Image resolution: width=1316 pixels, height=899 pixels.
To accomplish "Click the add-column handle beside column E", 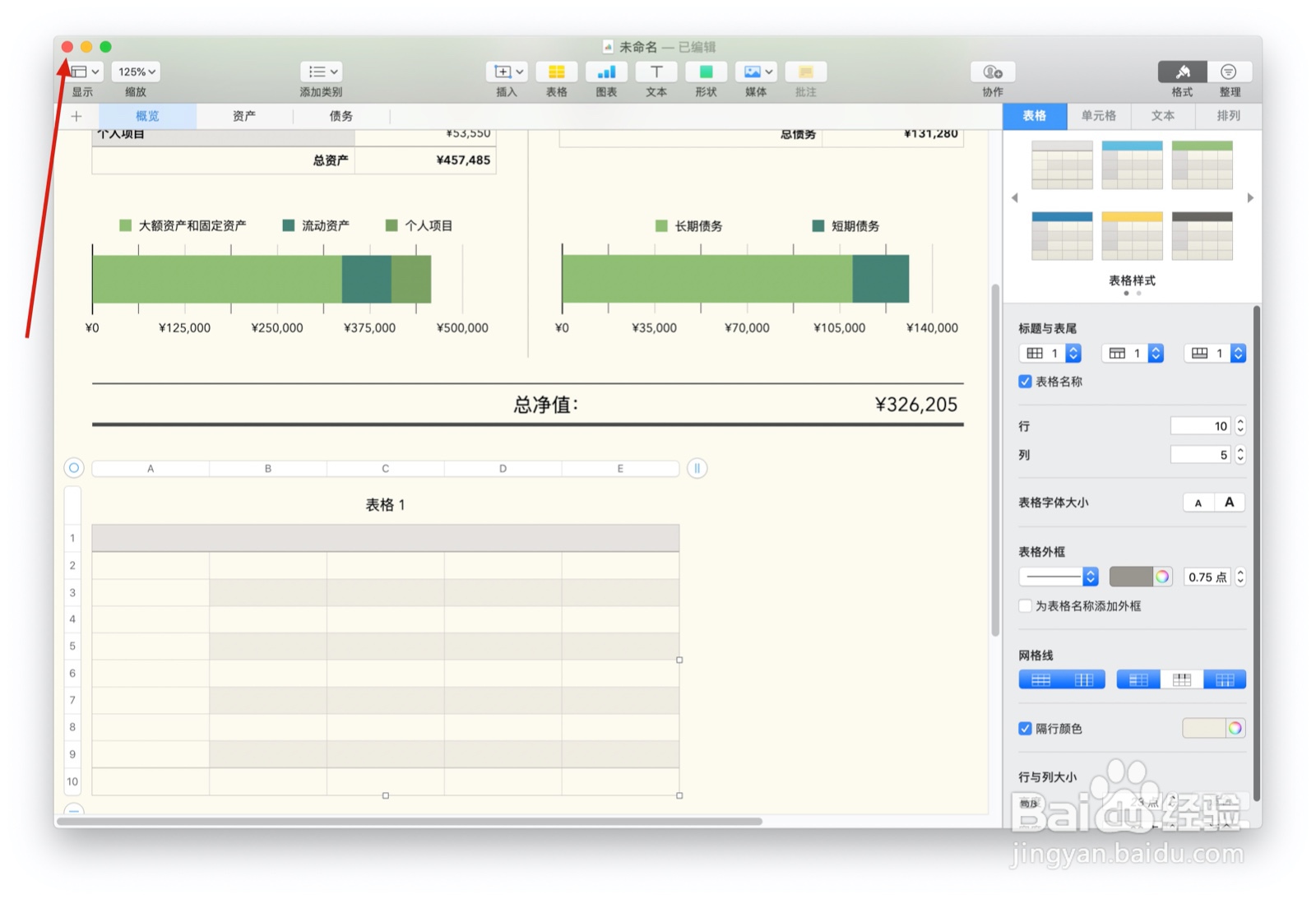I will (697, 468).
